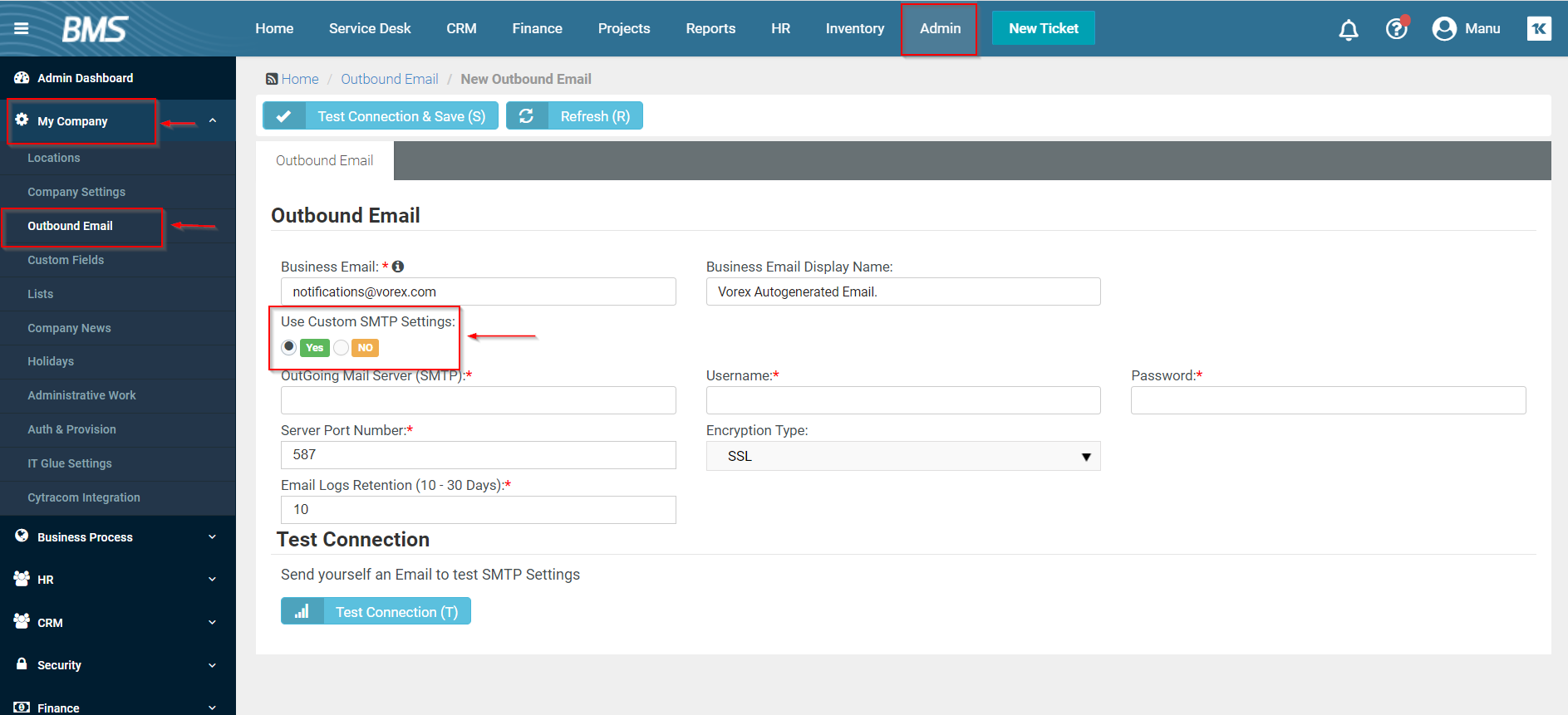Screen dimensions: 1568x715
Task: Expand the HR sidebar section chevron
Action: click(x=213, y=579)
